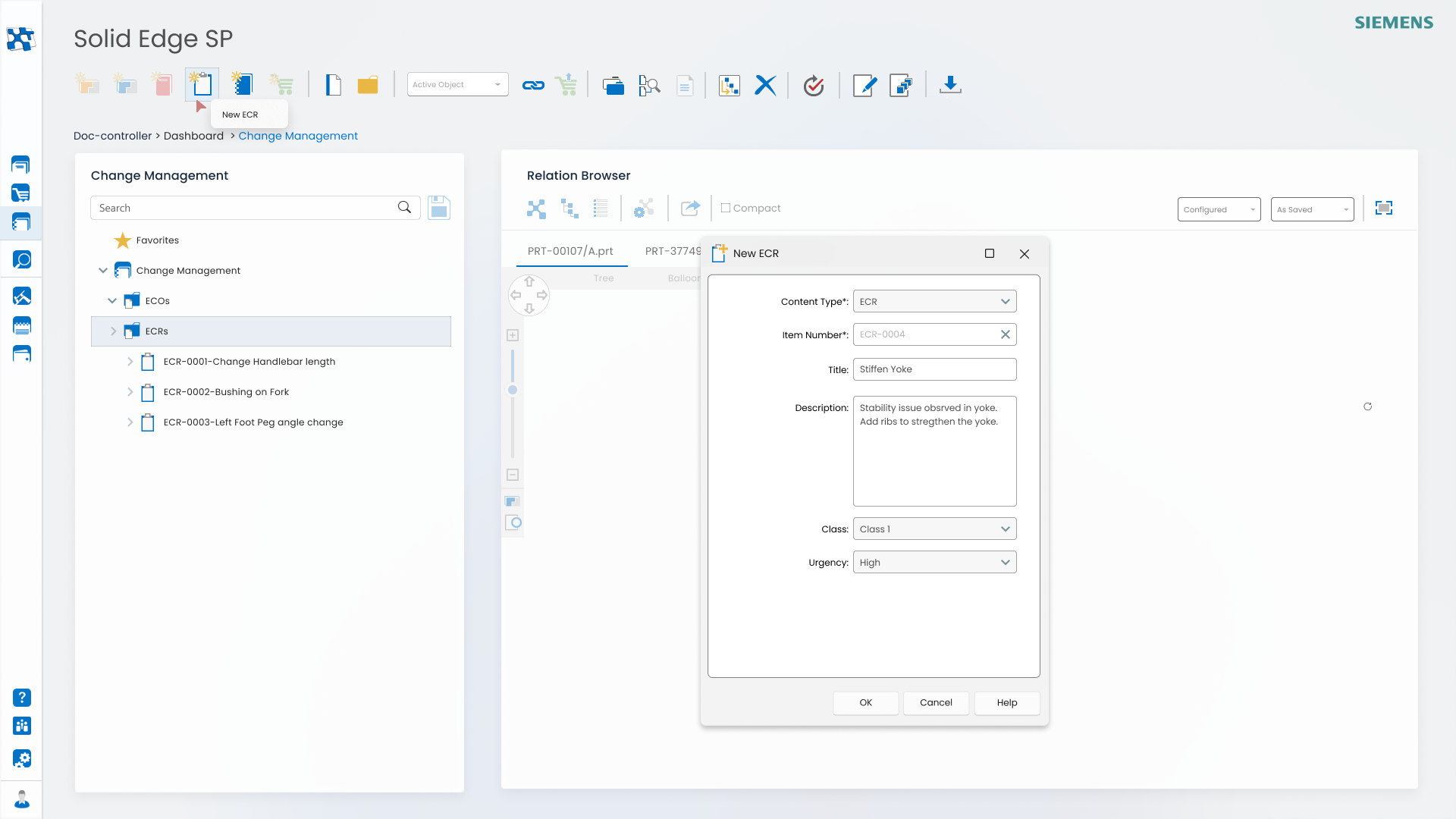Image resolution: width=1456 pixels, height=819 pixels.
Task: Click the copy-with-pencil toolbar icon
Action: point(901,85)
